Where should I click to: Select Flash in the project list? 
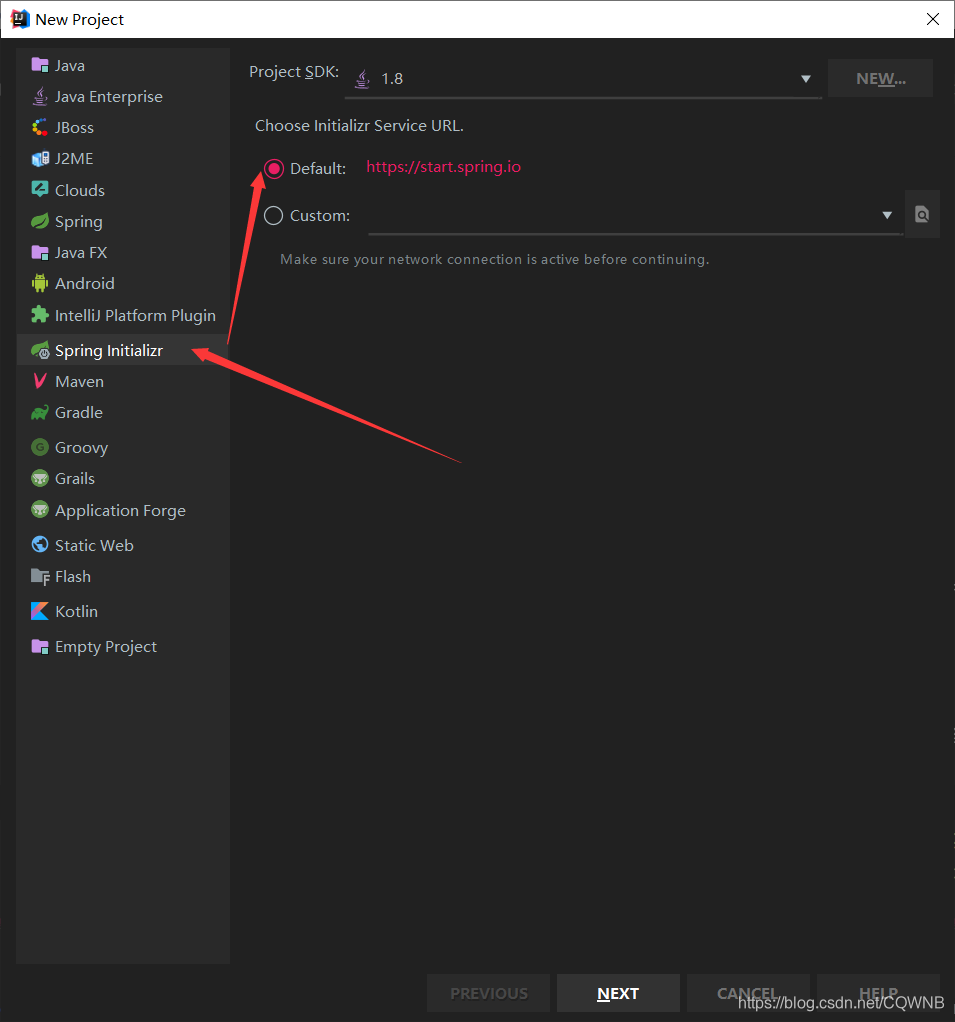tap(123, 577)
